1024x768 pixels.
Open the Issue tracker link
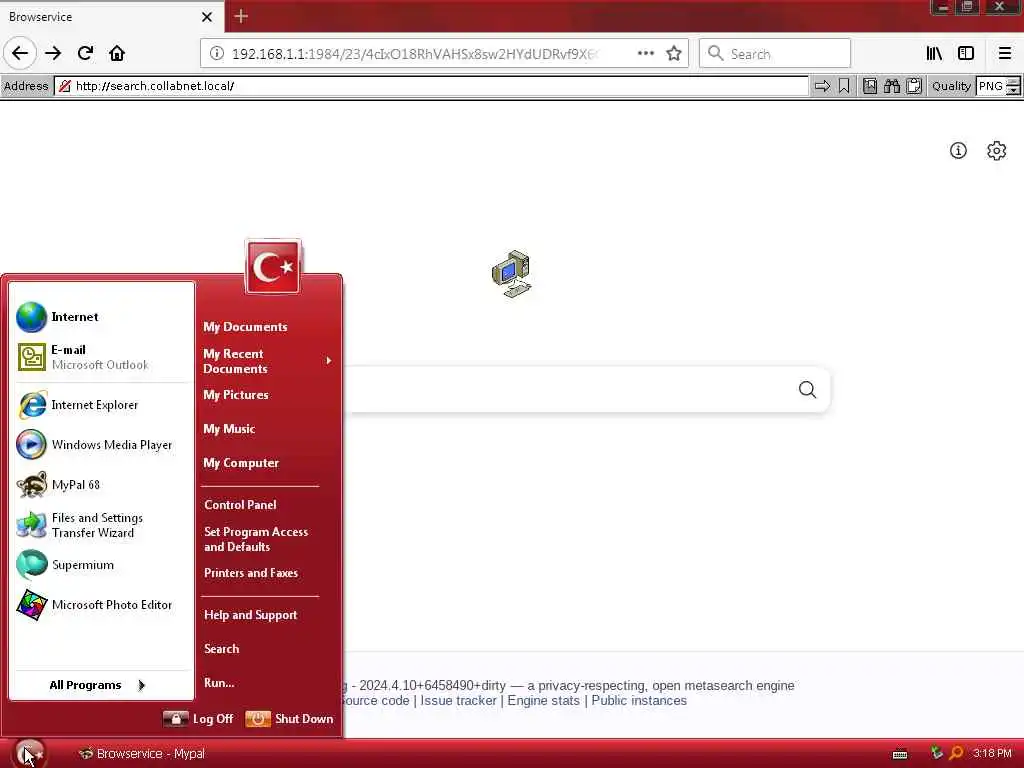coord(458,701)
